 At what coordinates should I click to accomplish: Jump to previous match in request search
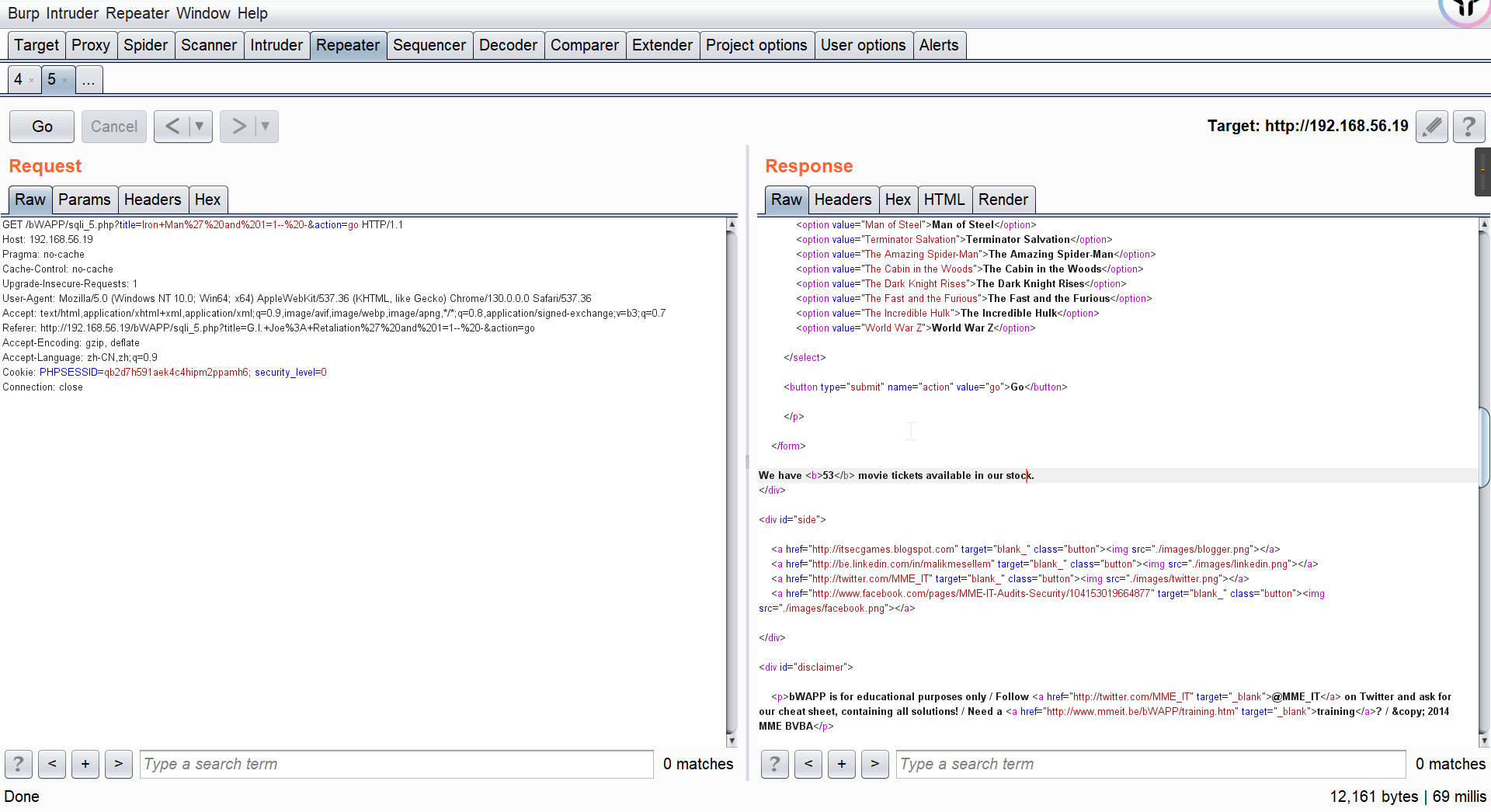pyautogui.click(x=52, y=764)
